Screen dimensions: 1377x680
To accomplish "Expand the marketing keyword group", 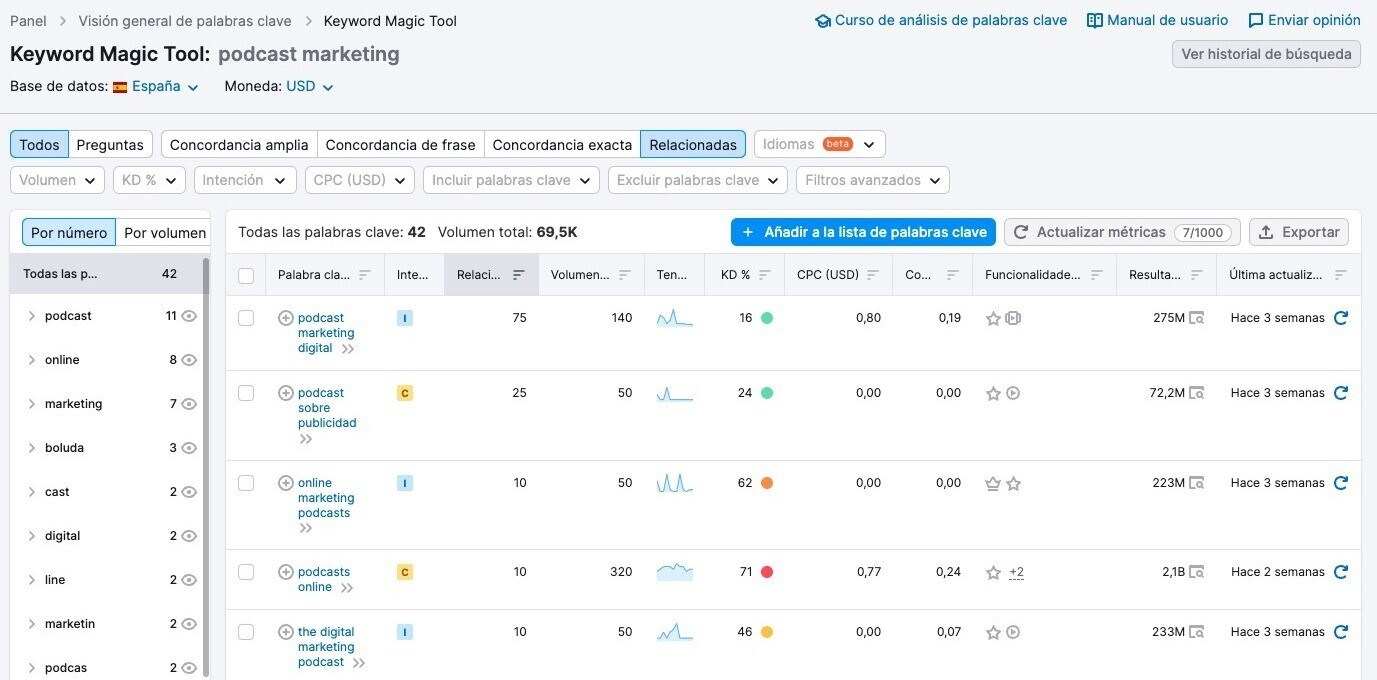I will pos(32,404).
